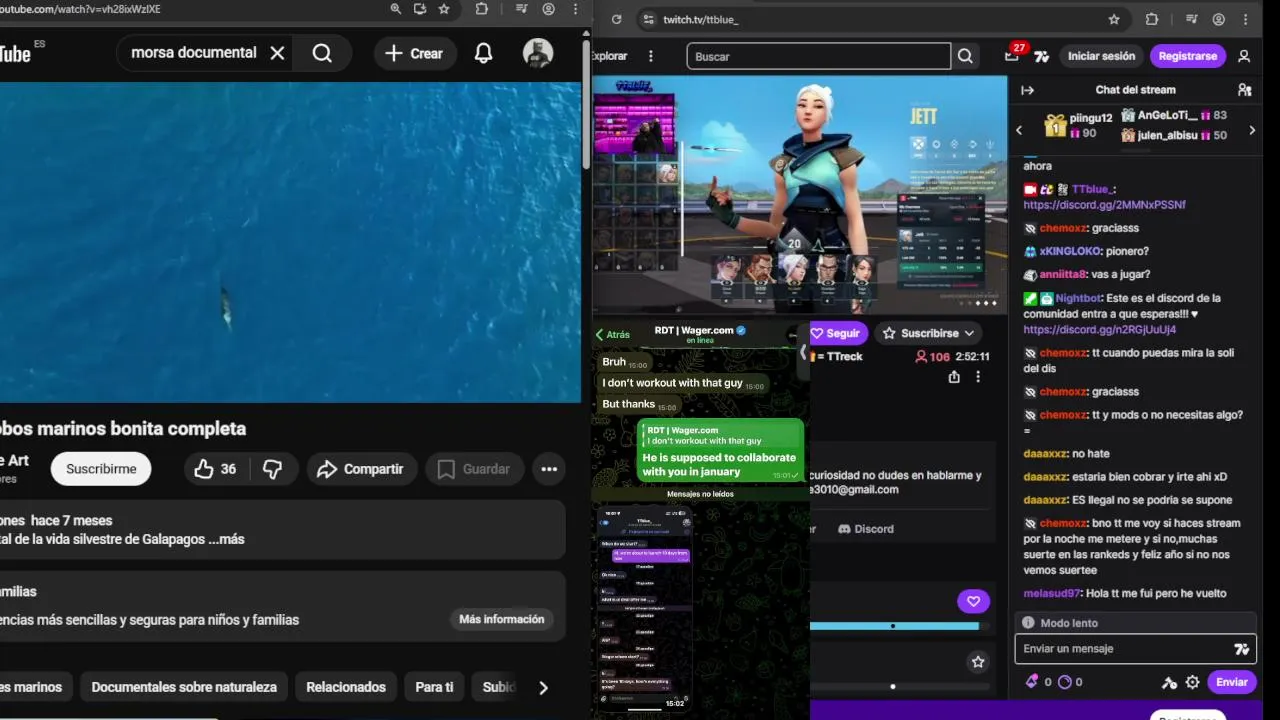The height and width of the screenshot is (720, 1280).
Task: Open chat community users icon
Action: tap(1244, 90)
